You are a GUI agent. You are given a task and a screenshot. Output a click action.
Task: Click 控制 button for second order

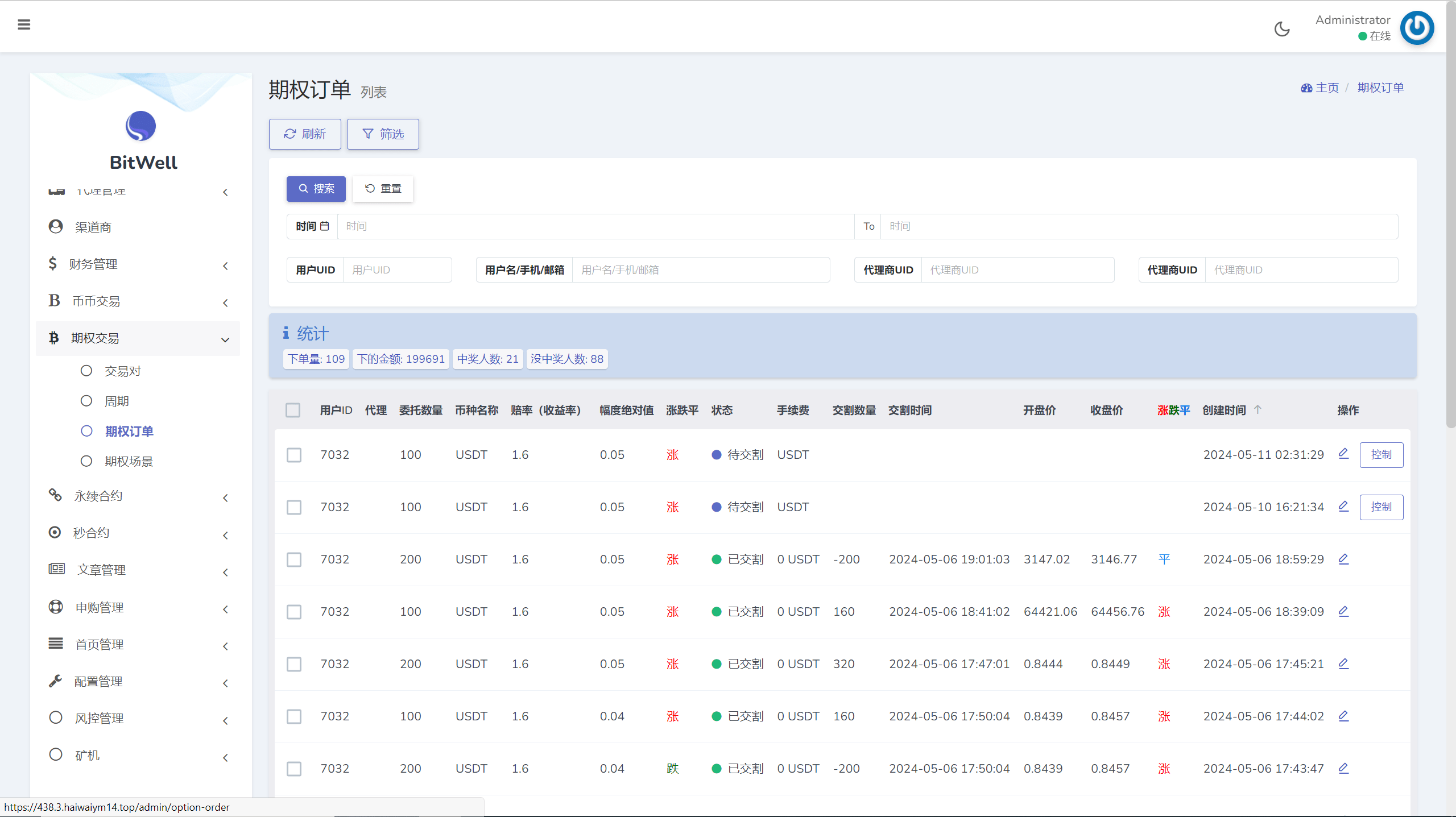[1381, 507]
